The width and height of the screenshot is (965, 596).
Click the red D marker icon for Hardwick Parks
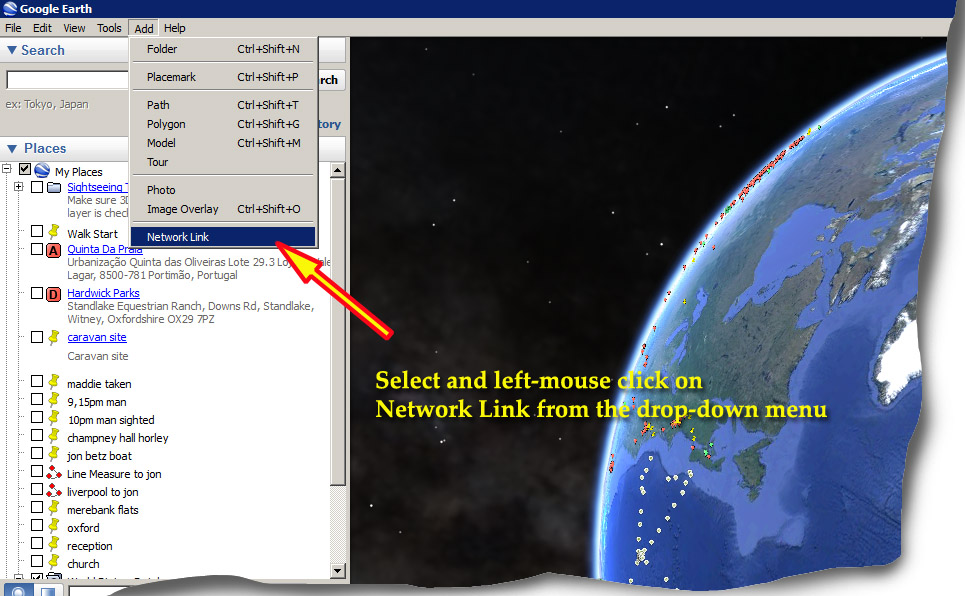pyautogui.click(x=54, y=294)
